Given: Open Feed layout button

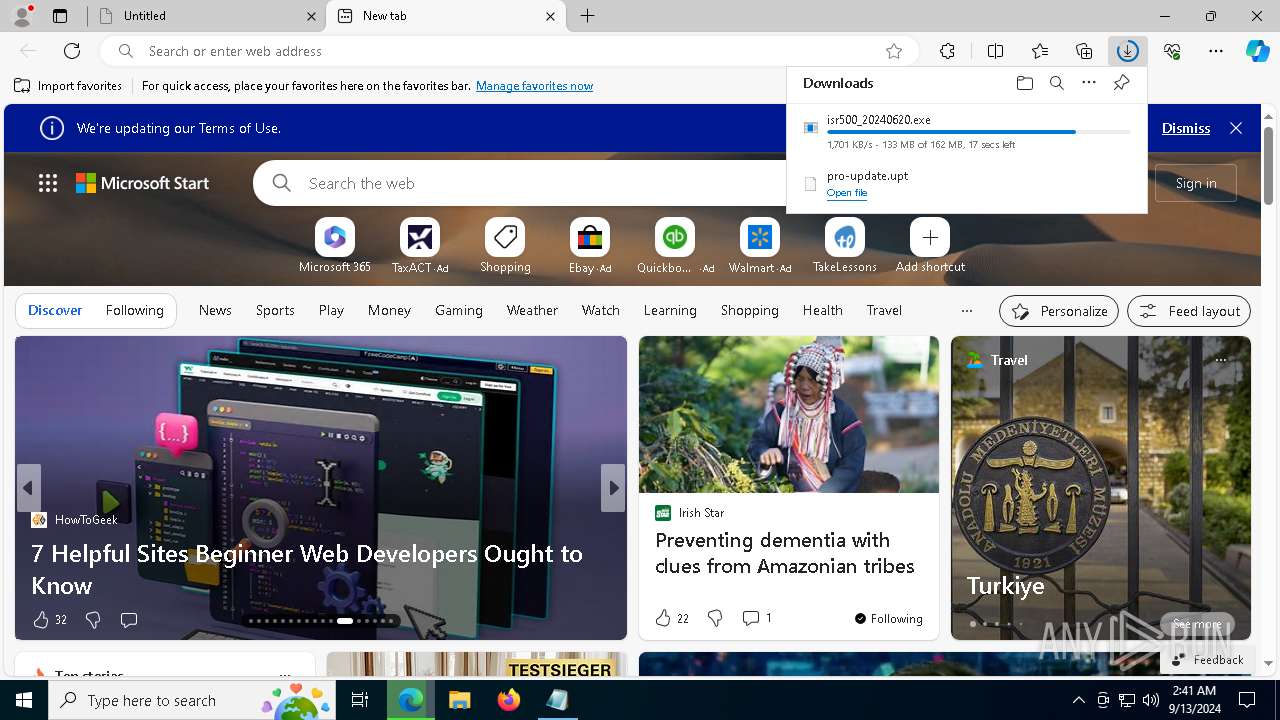Looking at the screenshot, I should pyautogui.click(x=1189, y=311).
